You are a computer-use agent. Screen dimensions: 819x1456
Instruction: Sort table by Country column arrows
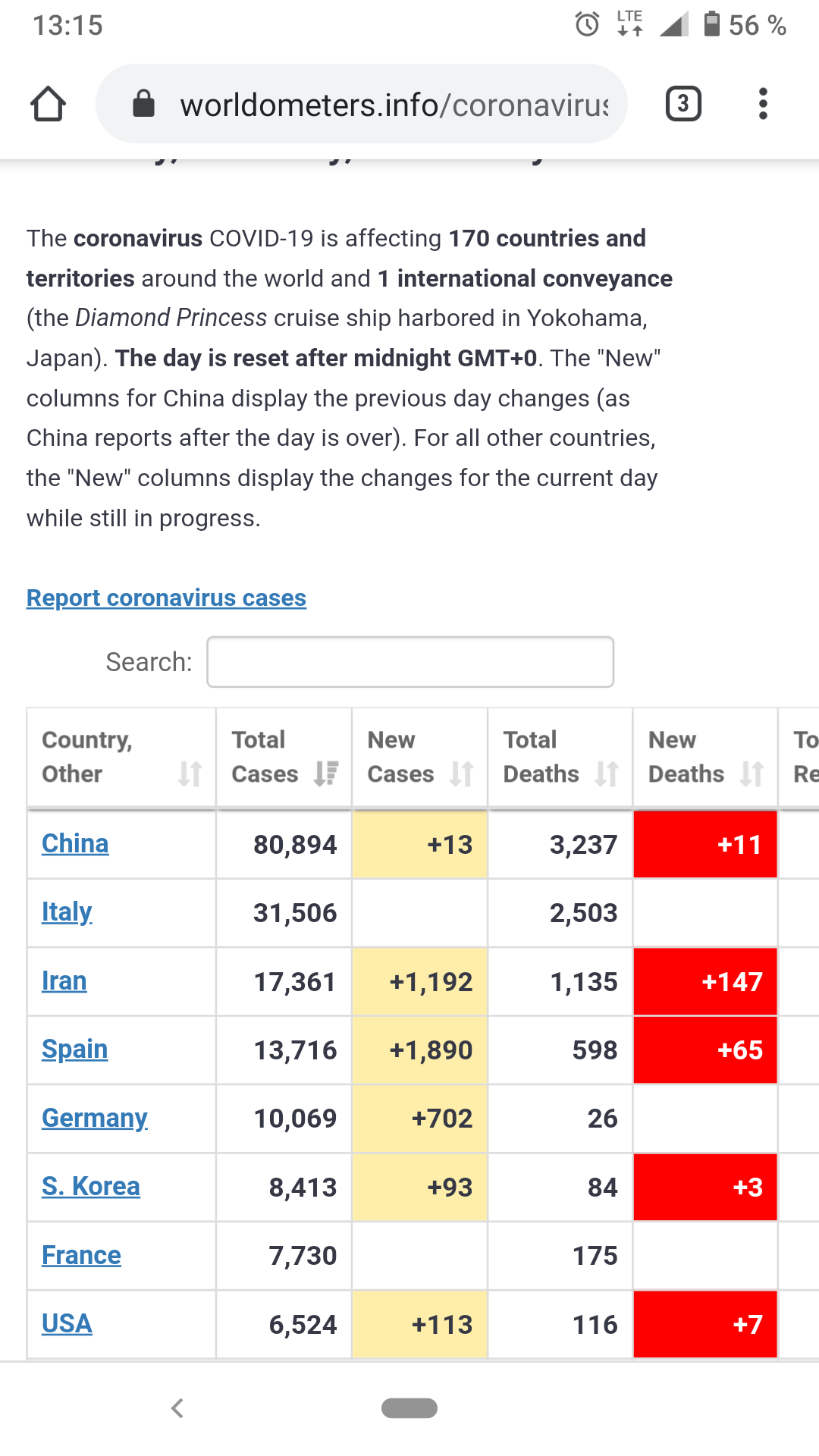pyautogui.click(x=190, y=773)
